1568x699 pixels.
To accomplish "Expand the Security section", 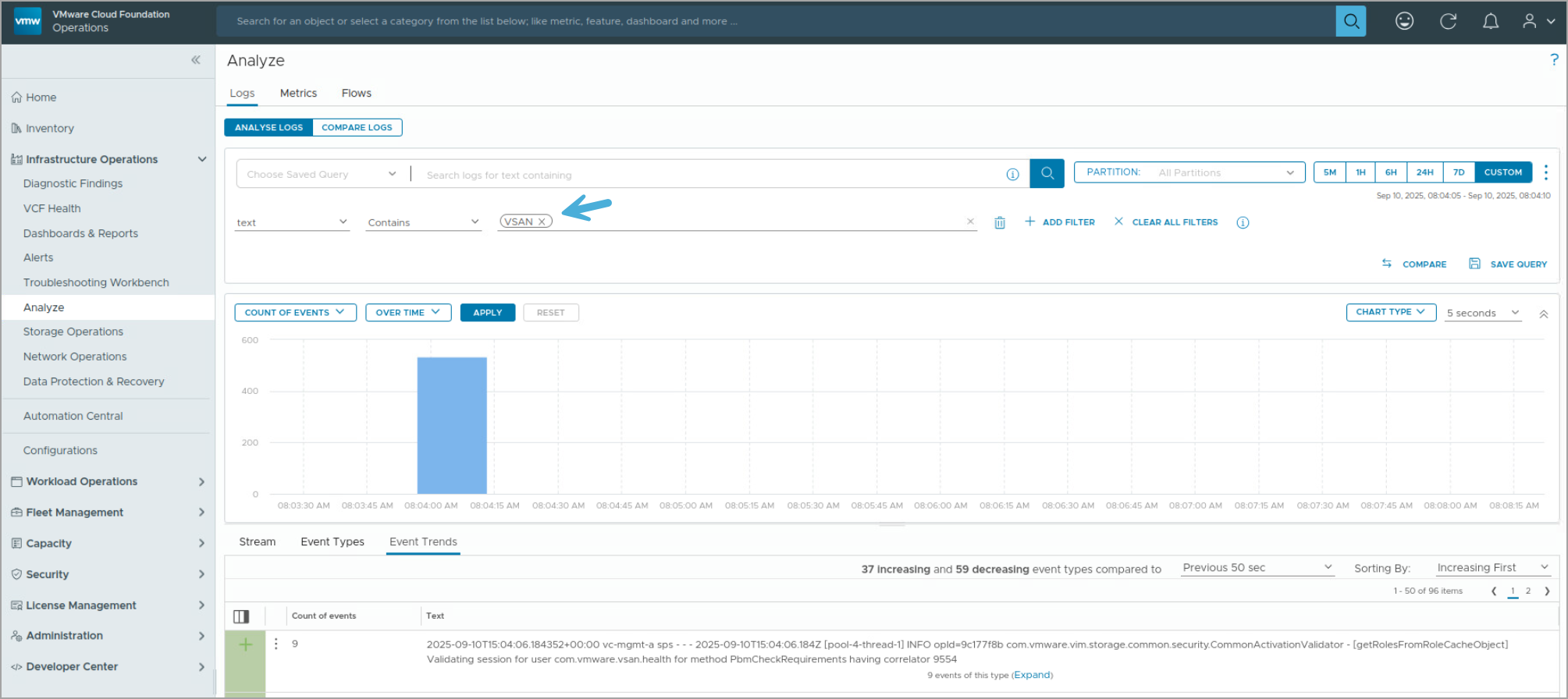I will [201, 574].
